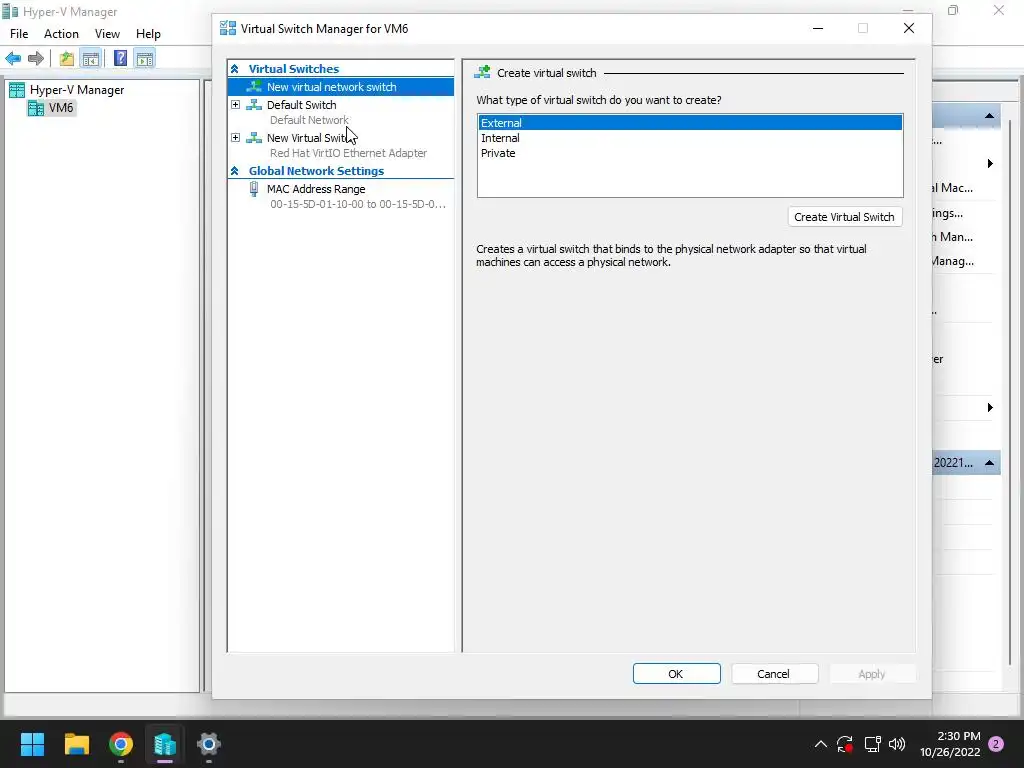Click the New Virtual Switch network icon
1024x768 pixels.
pos(254,138)
